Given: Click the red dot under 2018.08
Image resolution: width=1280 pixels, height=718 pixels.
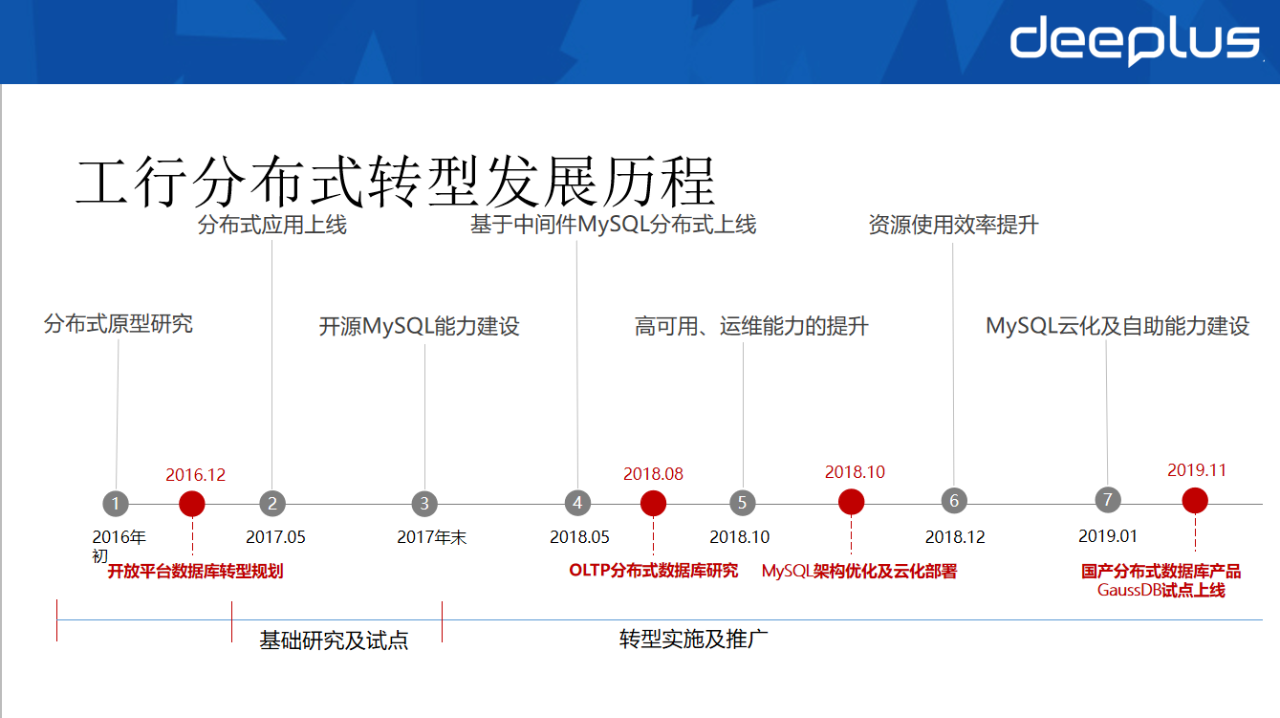Looking at the screenshot, I should pos(653,503).
